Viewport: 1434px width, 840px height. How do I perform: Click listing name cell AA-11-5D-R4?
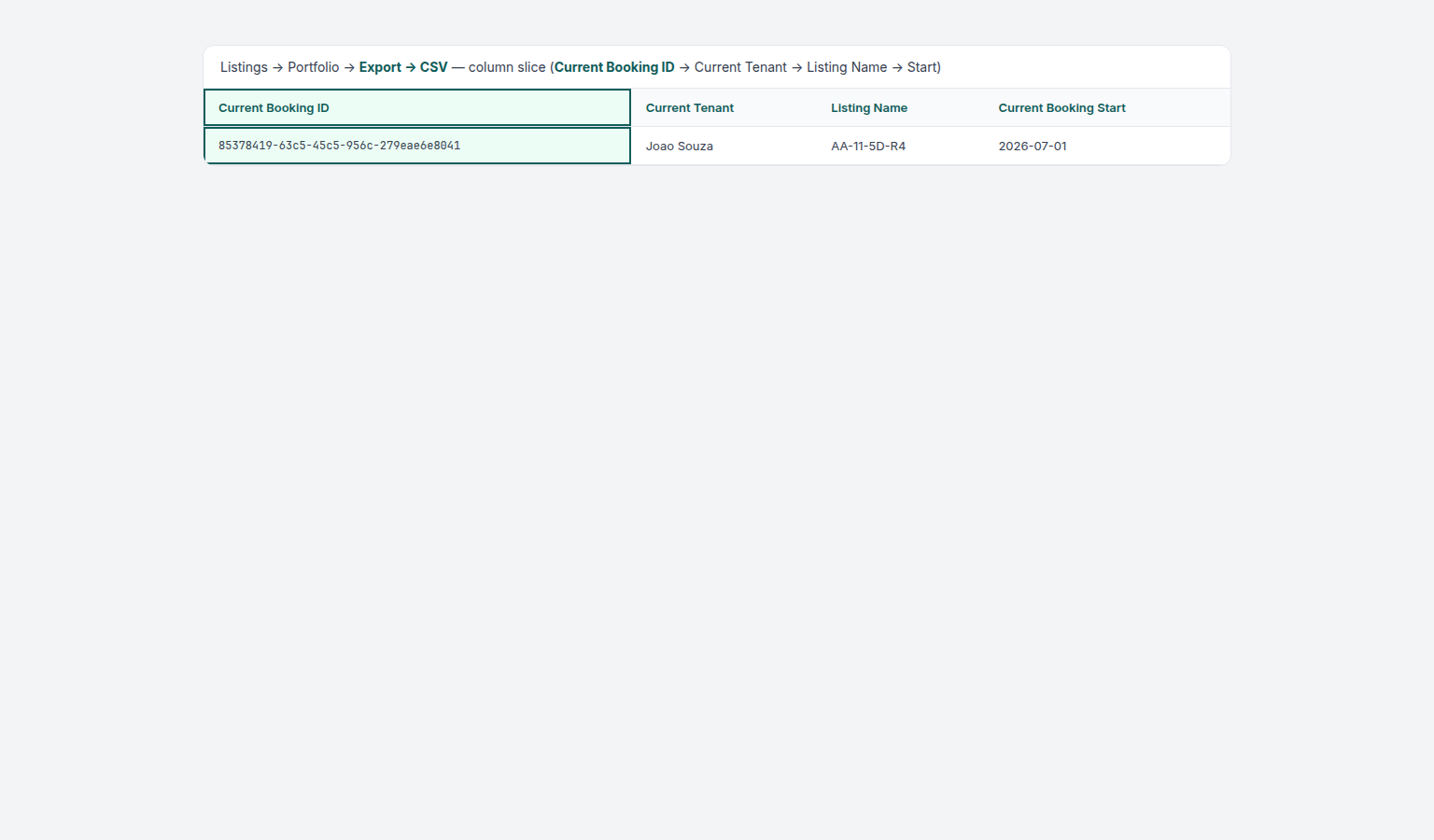(900, 146)
